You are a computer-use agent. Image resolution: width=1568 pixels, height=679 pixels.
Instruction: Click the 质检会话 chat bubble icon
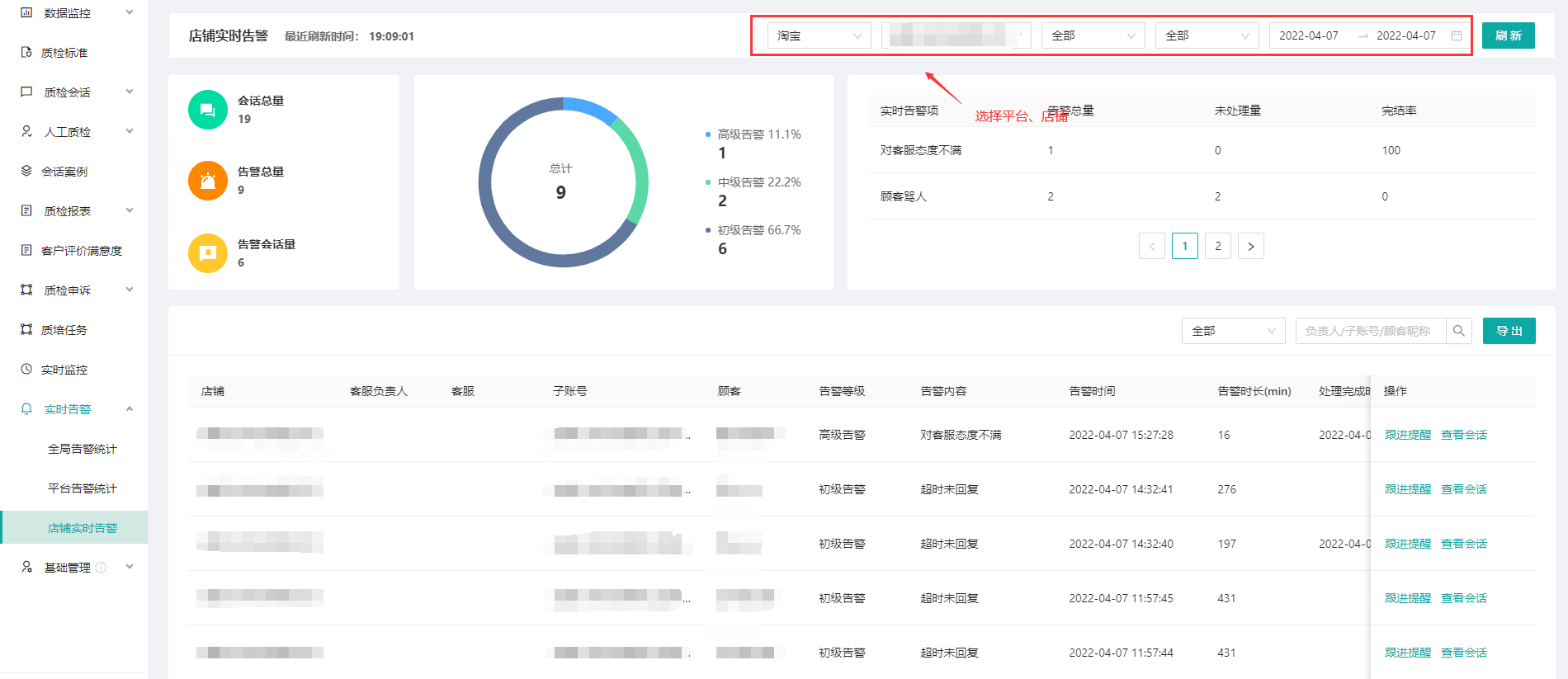26,92
